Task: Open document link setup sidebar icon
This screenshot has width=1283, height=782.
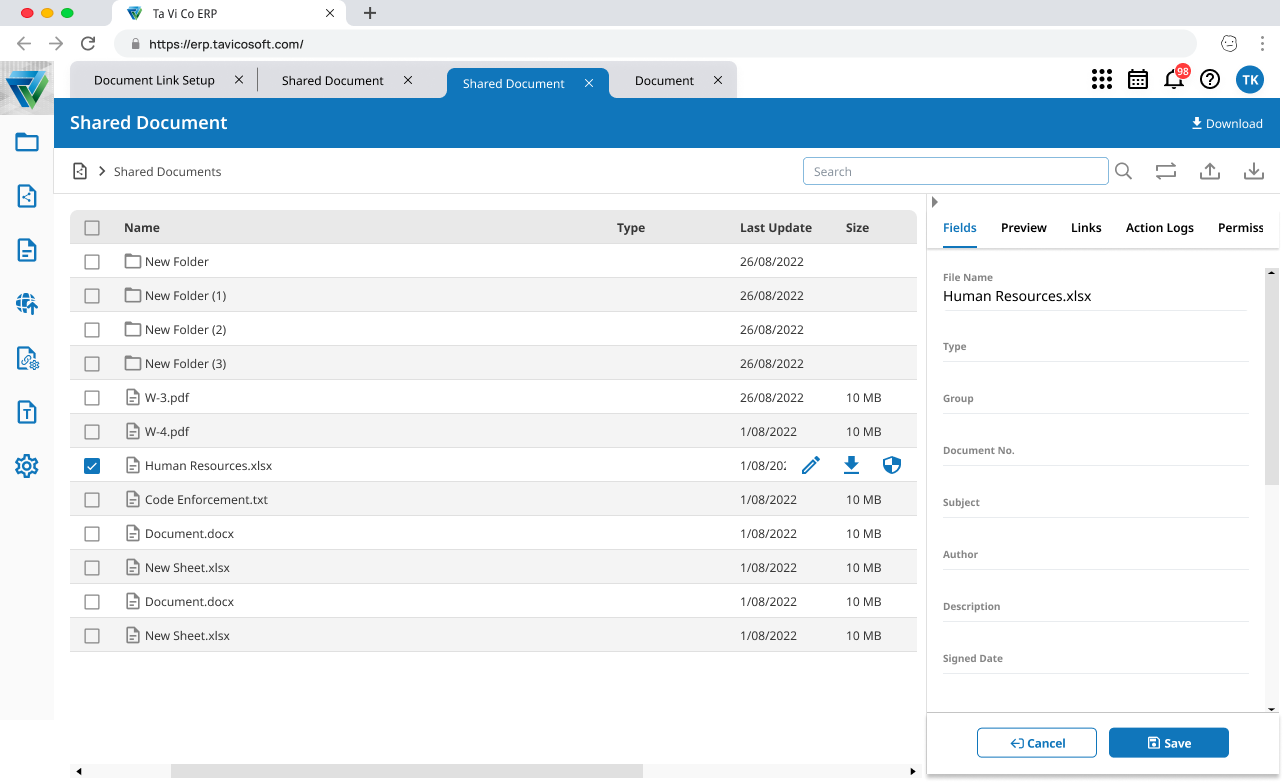Action: (27, 358)
